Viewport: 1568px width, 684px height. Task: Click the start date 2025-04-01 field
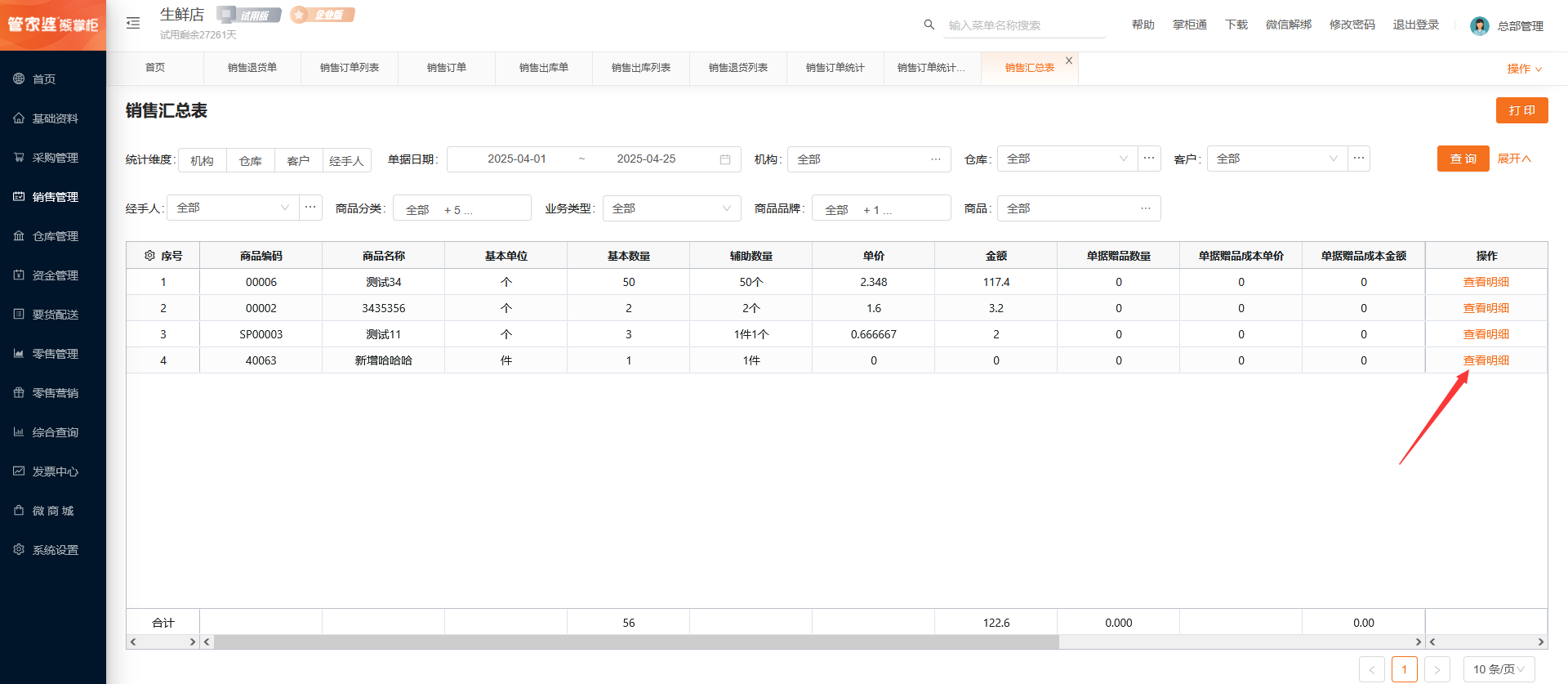coord(517,159)
